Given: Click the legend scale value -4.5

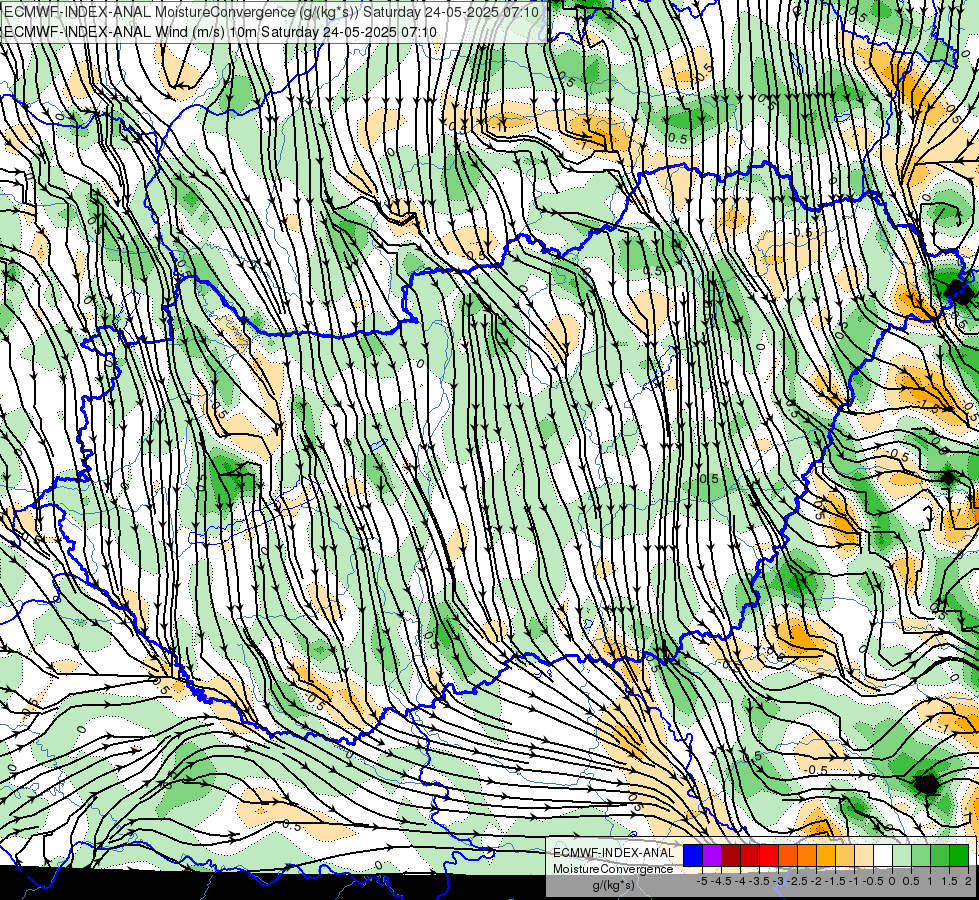Looking at the screenshot, I should pos(721,881).
